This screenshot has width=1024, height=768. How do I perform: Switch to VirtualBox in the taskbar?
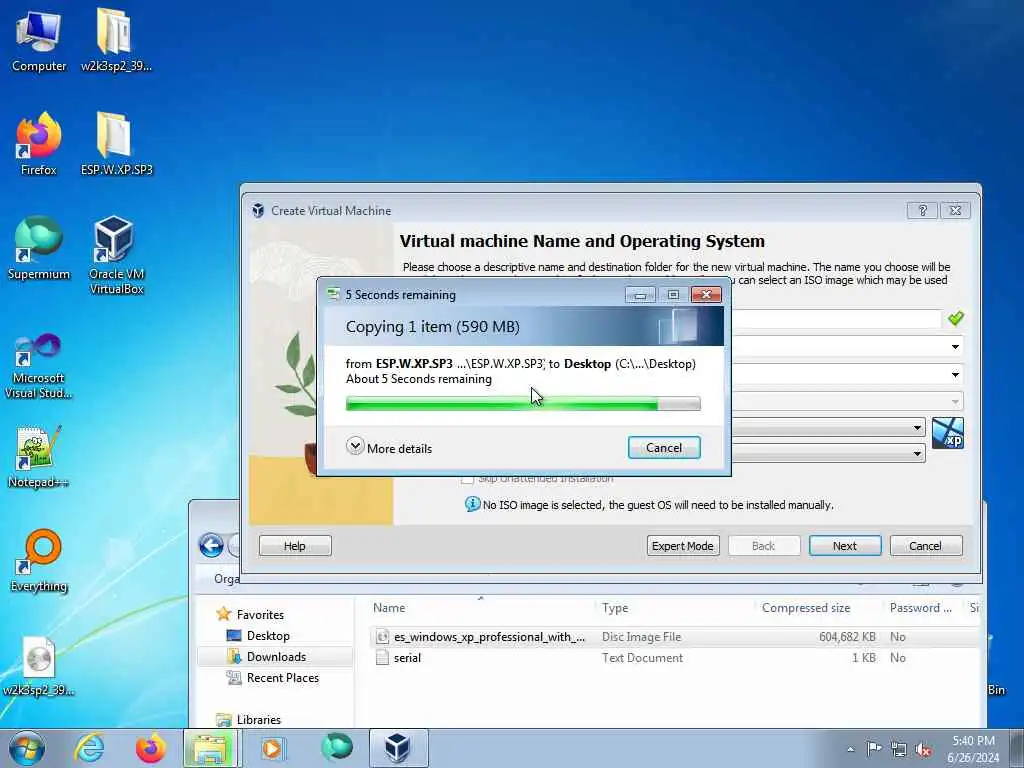point(398,748)
